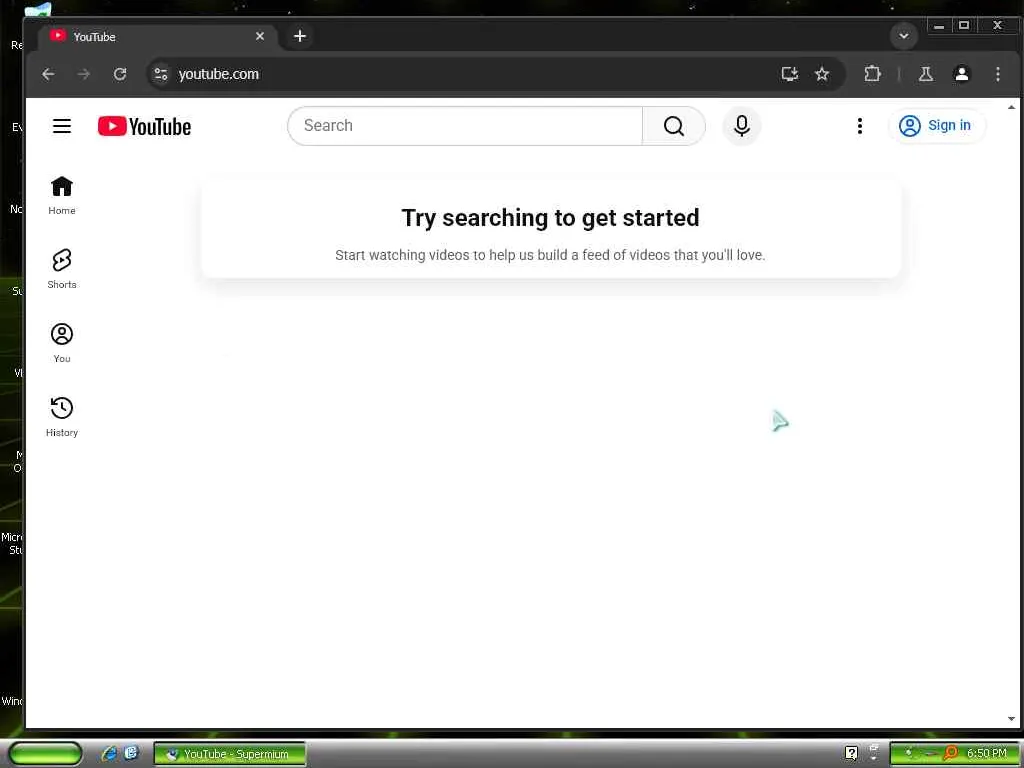This screenshot has width=1024, height=768.
Task: Open a new tab with plus button
Action: pyautogui.click(x=300, y=37)
